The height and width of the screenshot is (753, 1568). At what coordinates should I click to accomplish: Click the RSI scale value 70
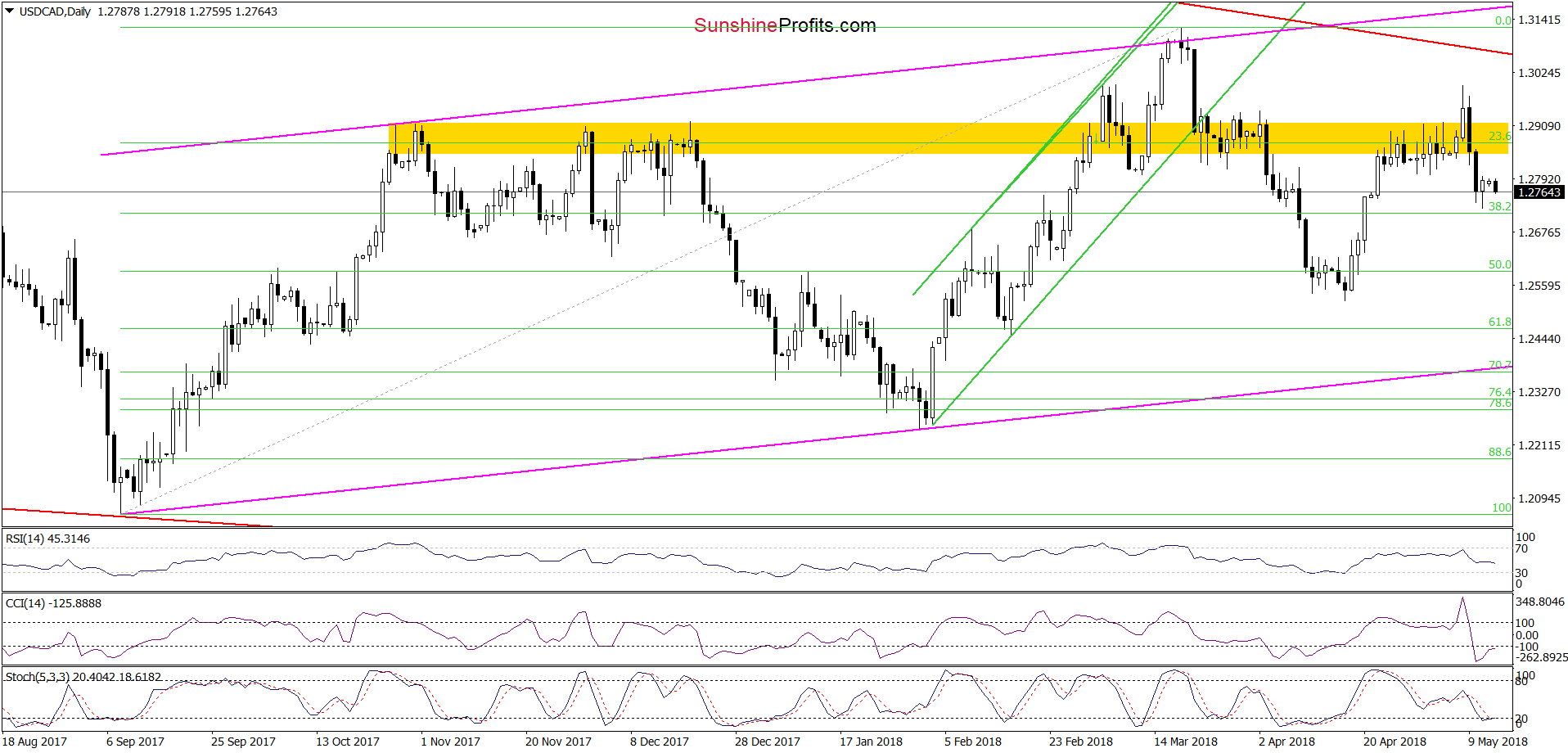pos(1522,549)
